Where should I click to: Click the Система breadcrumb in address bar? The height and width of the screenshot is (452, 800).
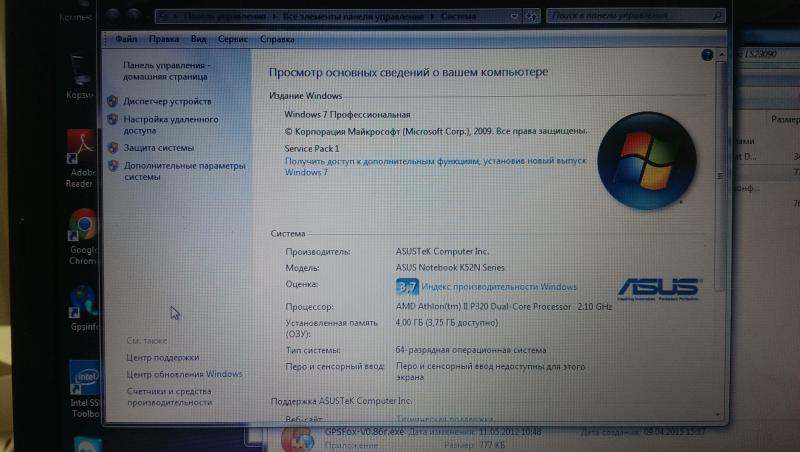click(458, 16)
